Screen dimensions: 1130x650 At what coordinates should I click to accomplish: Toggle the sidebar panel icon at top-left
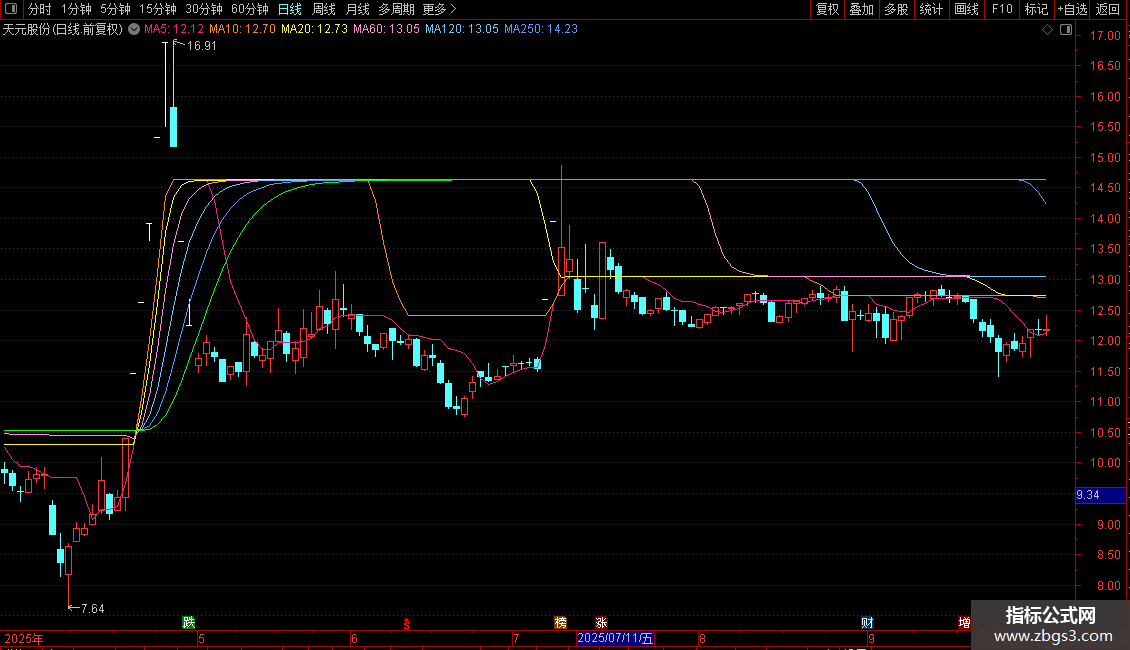click(11, 9)
